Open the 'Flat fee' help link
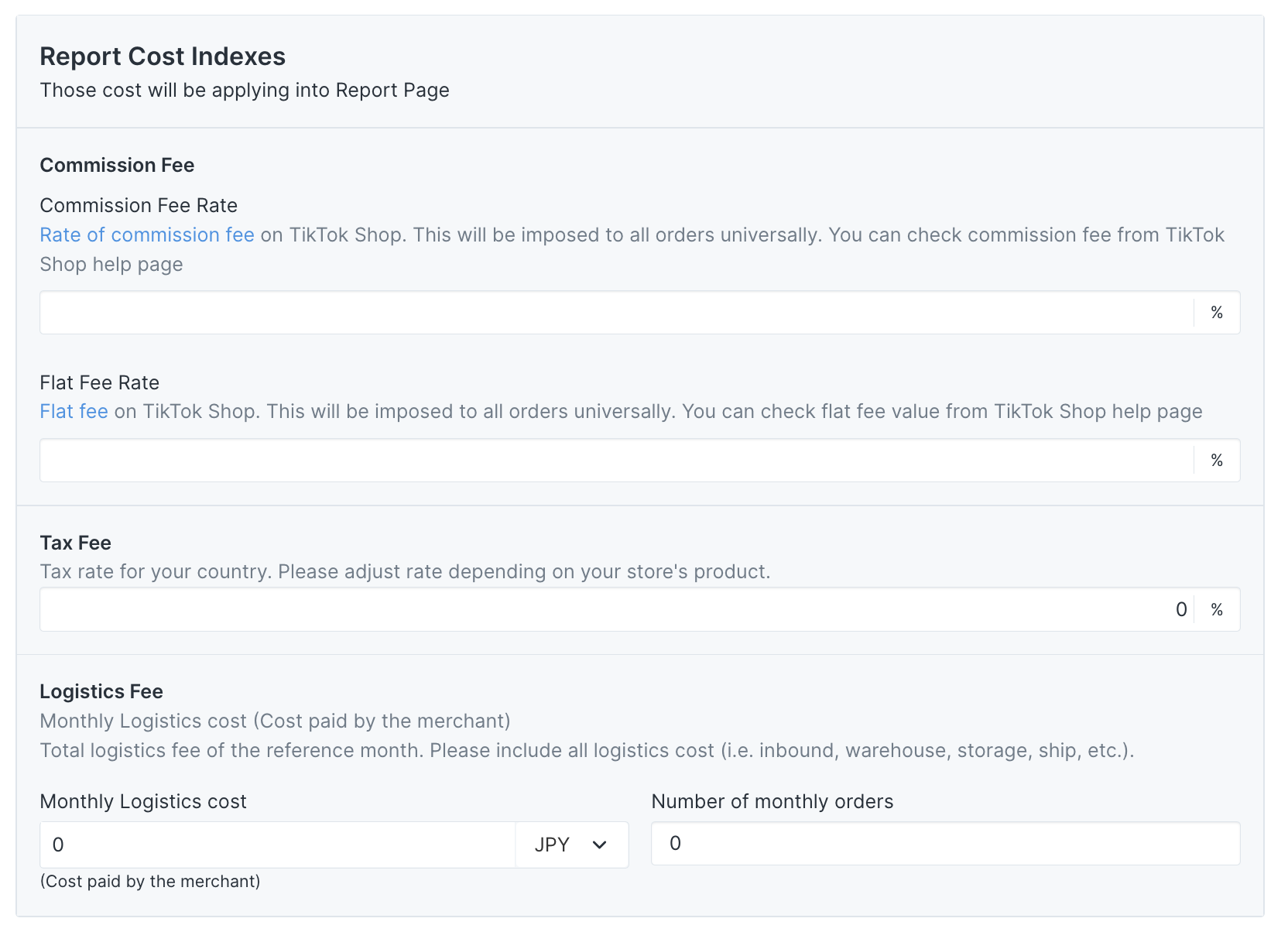The height and width of the screenshot is (932, 1288). (x=74, y=412)
